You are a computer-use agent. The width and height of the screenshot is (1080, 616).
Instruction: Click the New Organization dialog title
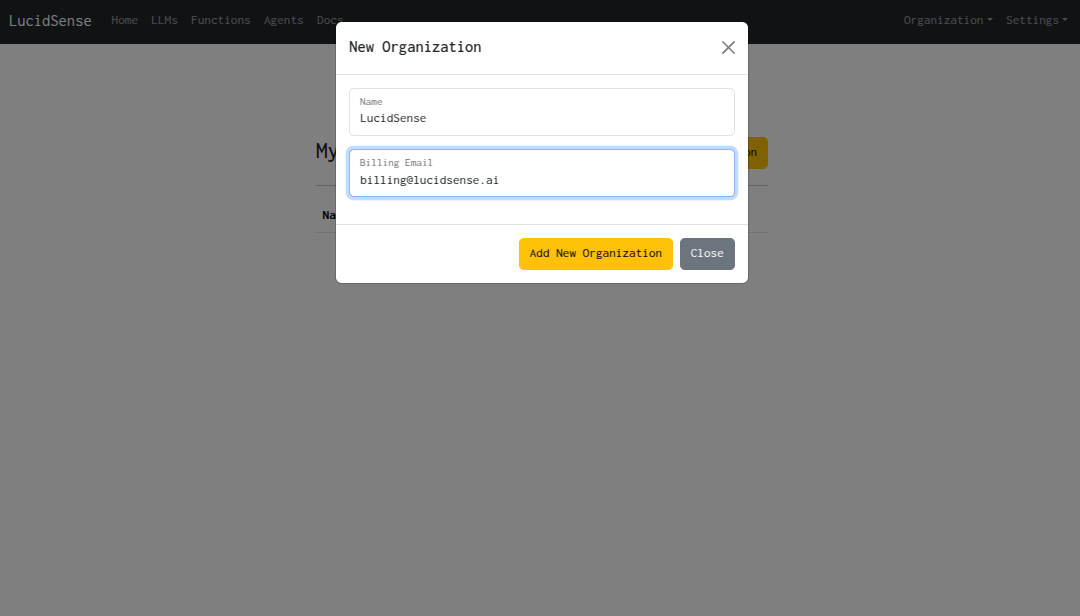(x=415, y=47)
